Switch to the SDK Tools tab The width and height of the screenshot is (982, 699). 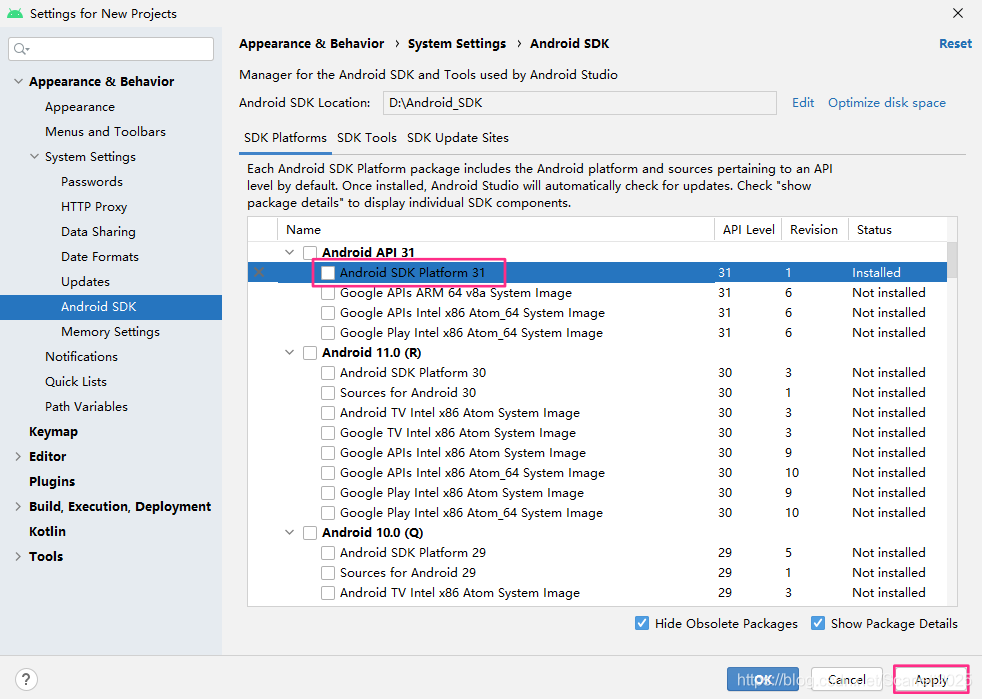367,138
